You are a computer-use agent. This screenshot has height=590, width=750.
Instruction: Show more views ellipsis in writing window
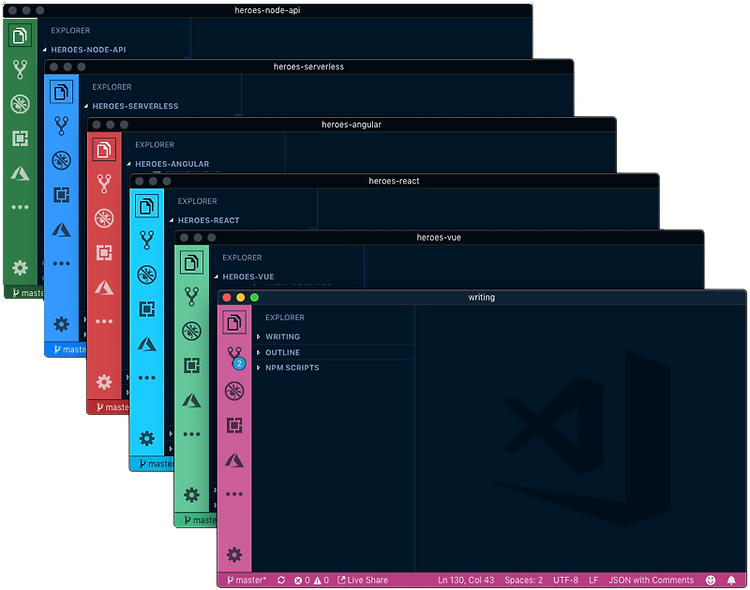(234, 494)
